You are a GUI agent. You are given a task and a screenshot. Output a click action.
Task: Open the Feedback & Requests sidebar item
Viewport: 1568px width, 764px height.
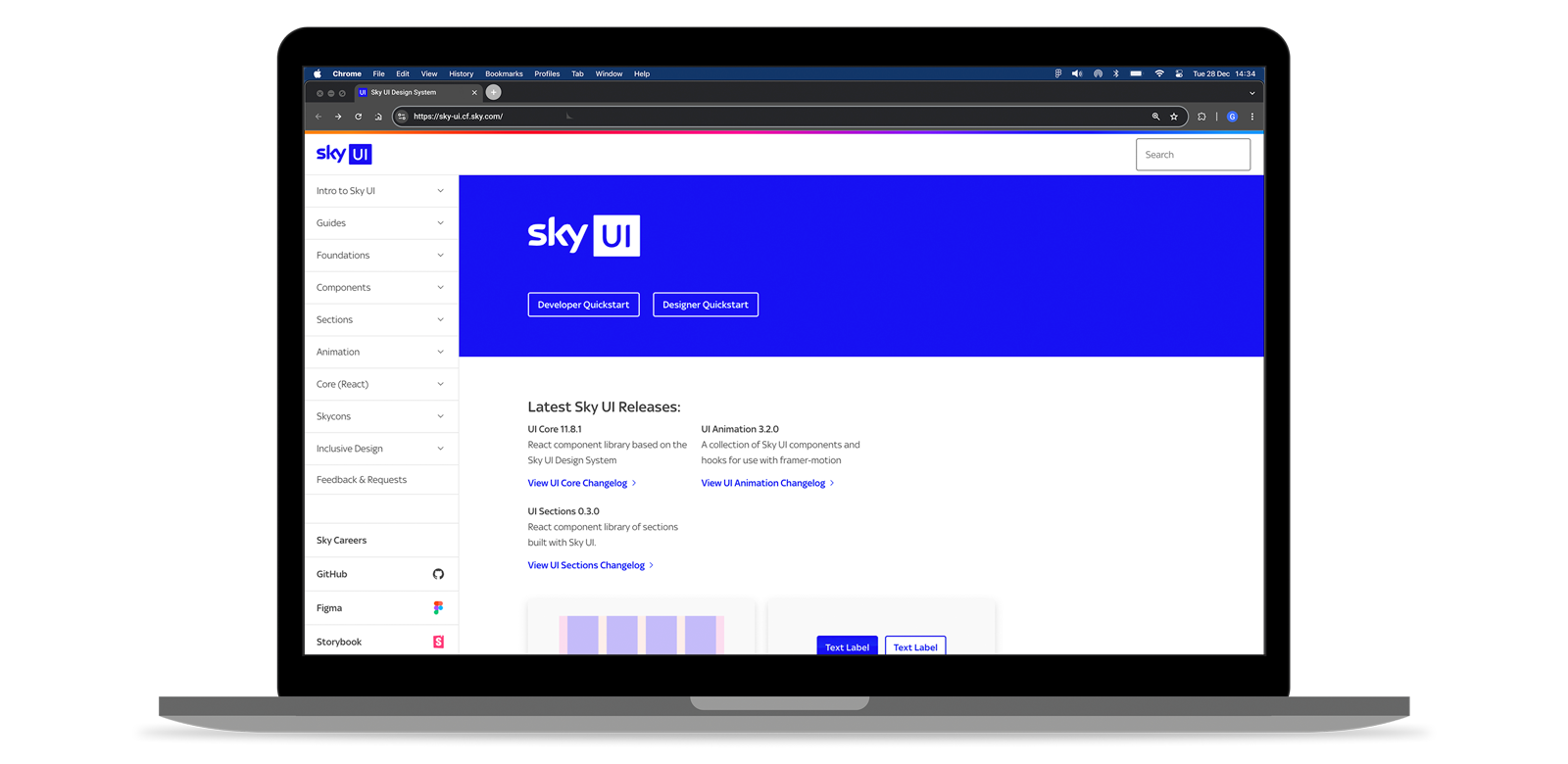click(362, 480)
